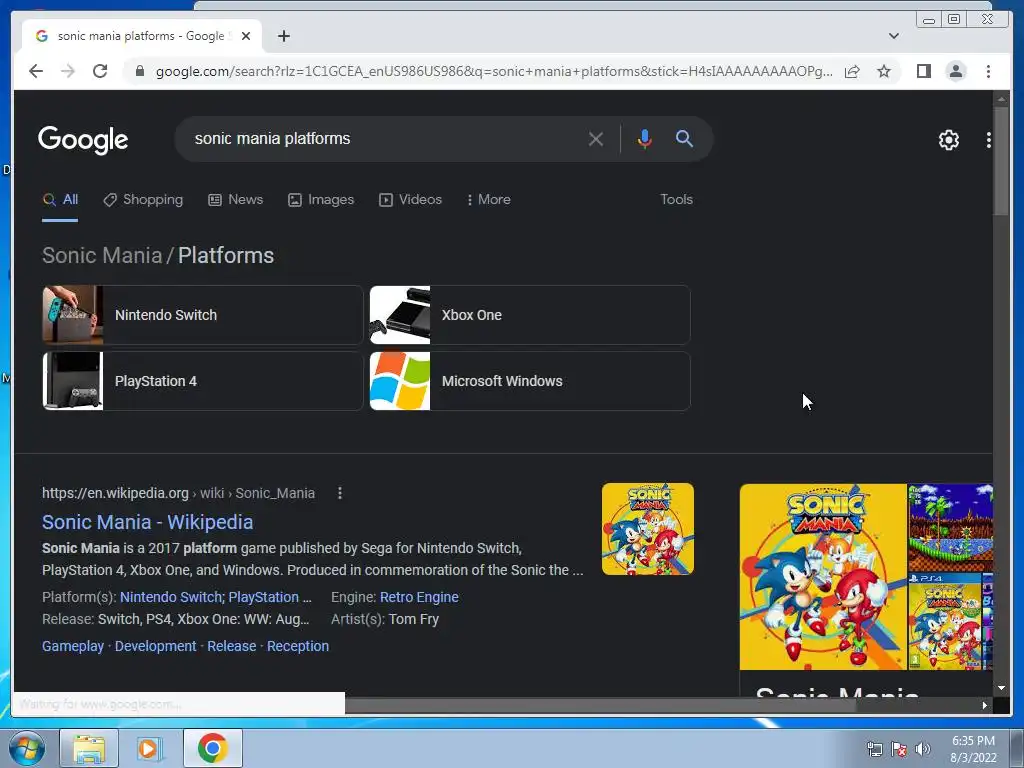The image size is (1024, 768).
Task: Click Nintendo Switch link in Platform(s)
Action: [x=172, y=597]
